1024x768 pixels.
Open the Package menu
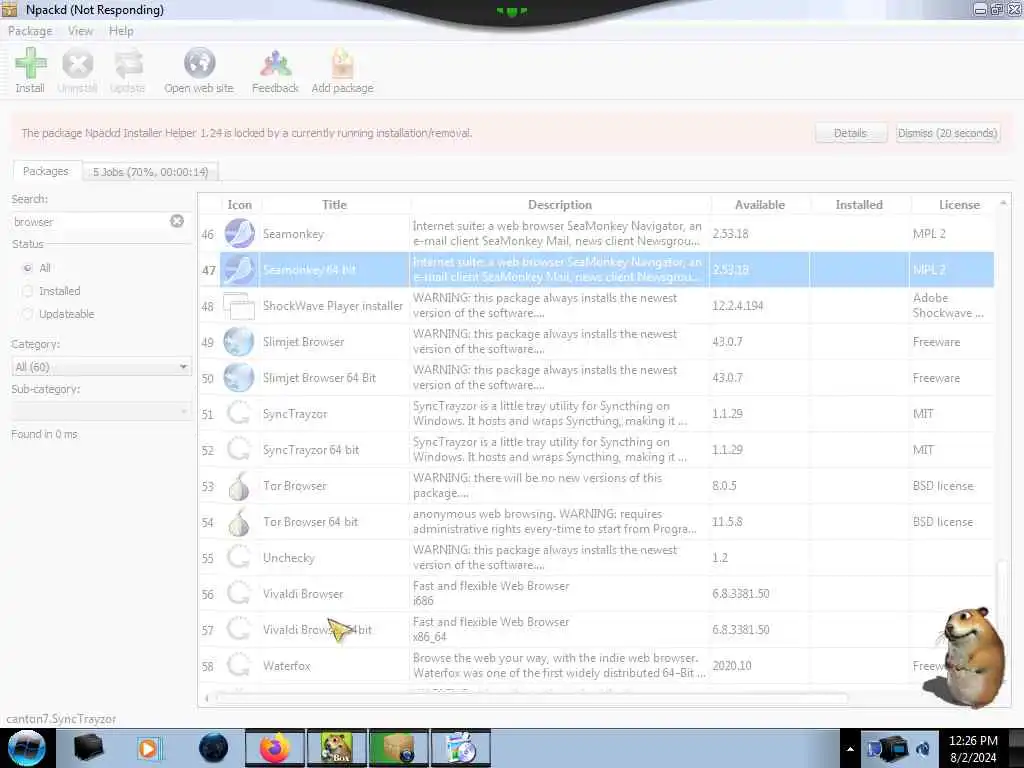click(30, 31)
